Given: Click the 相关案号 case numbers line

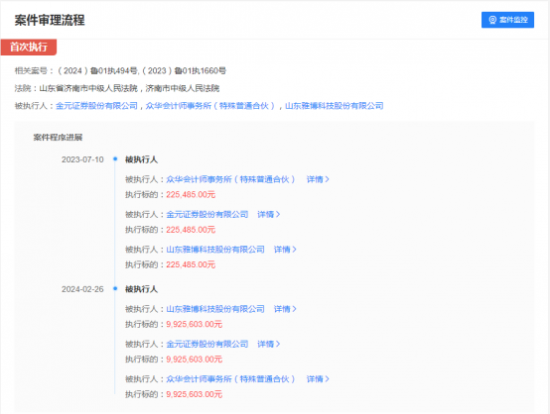Looking at the screenshot, I should pyautogui.click(x=120, y=71).
